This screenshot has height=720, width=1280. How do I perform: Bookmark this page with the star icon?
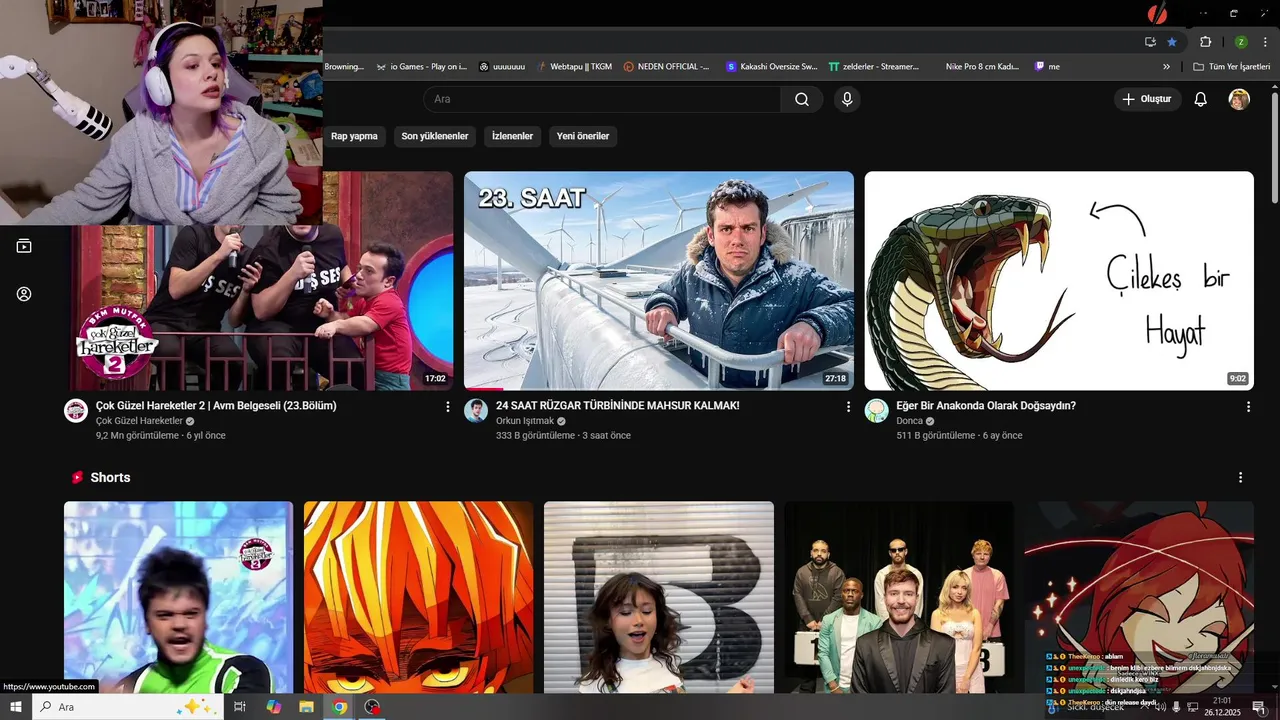click(1172, 42)
